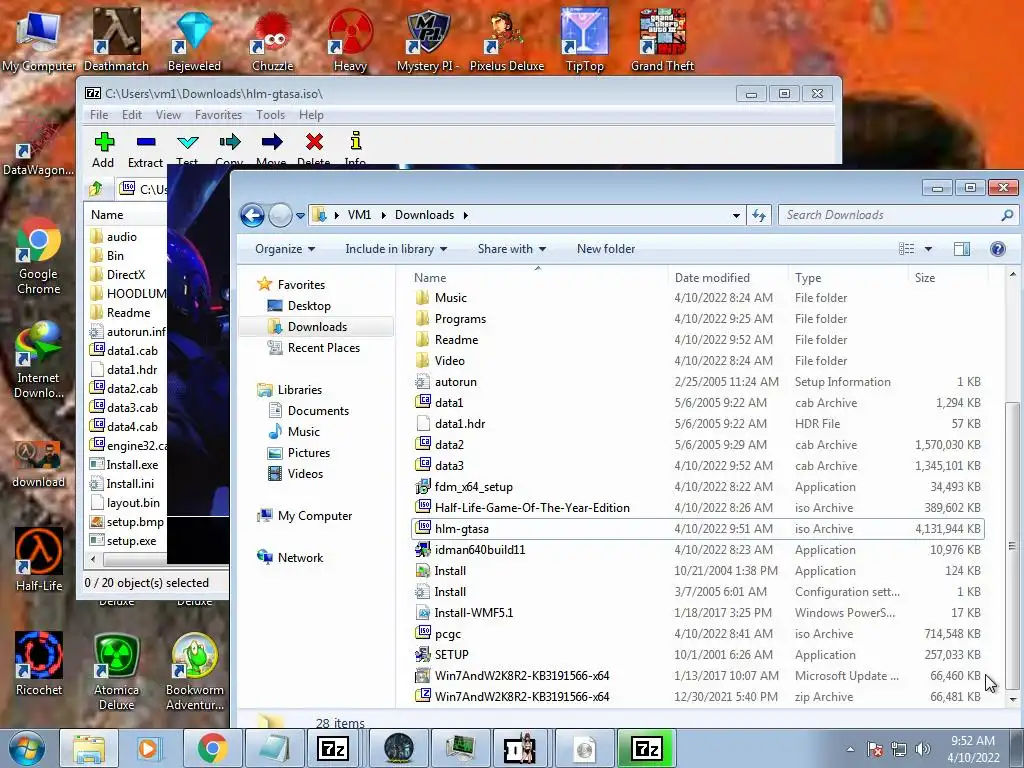
Task: Select the Half-Life-Game-Of-The-Year-Edition file
Action: [697, 508]
